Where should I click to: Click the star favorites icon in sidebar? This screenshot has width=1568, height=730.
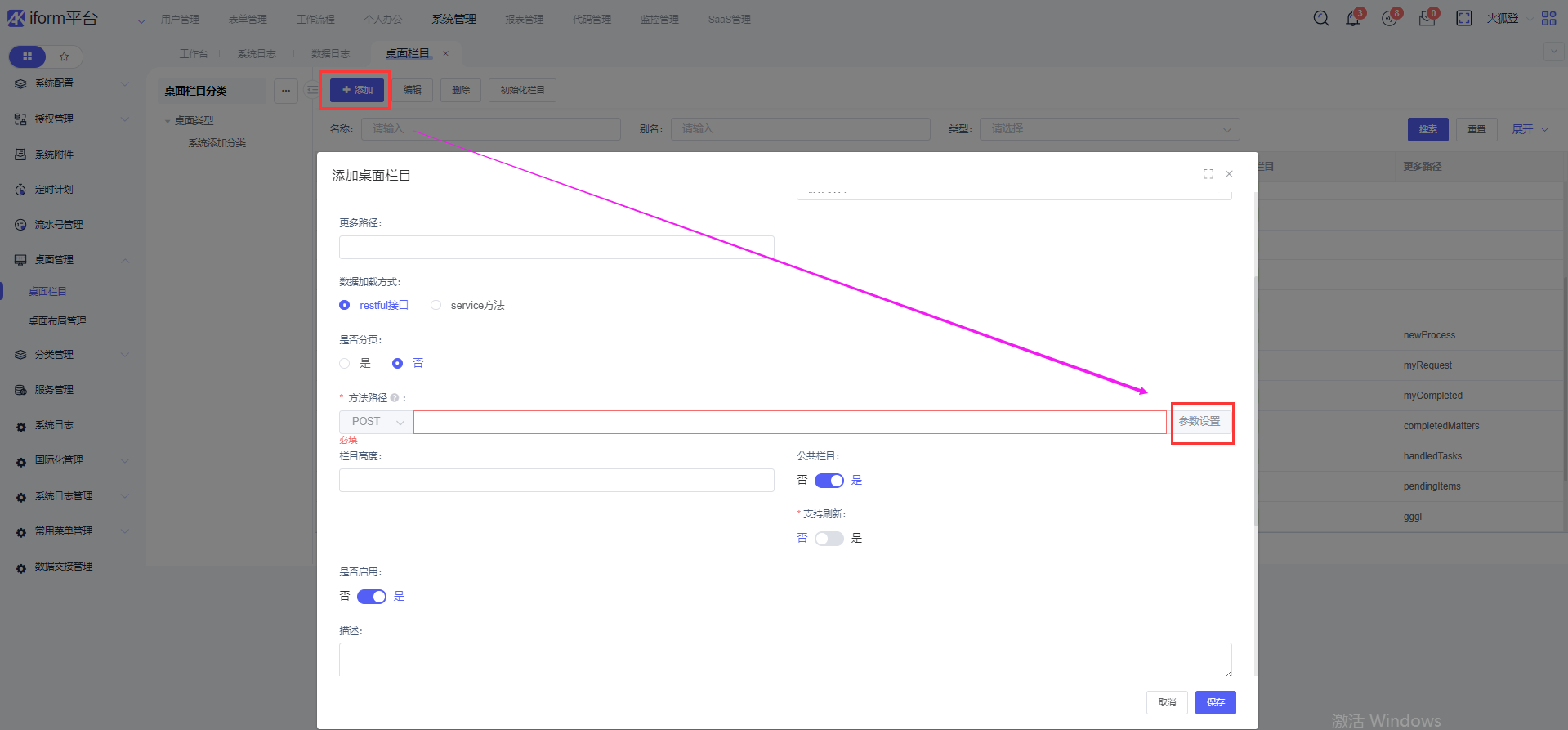pos(65,56)
